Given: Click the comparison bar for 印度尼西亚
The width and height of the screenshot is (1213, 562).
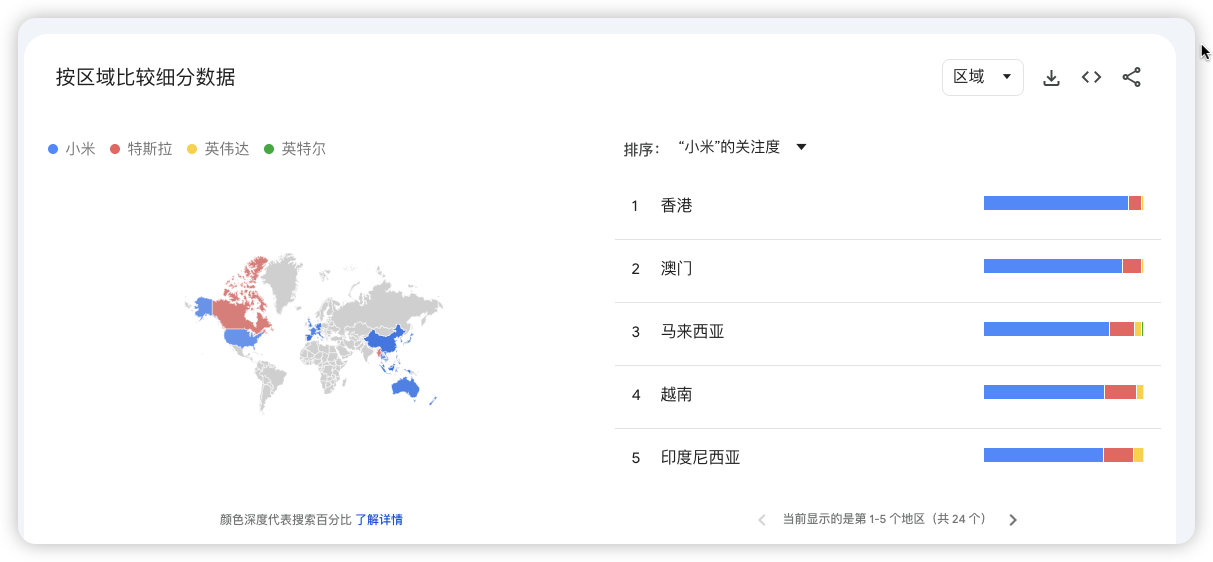Looking at the screenshot, I should (1064, 455).
